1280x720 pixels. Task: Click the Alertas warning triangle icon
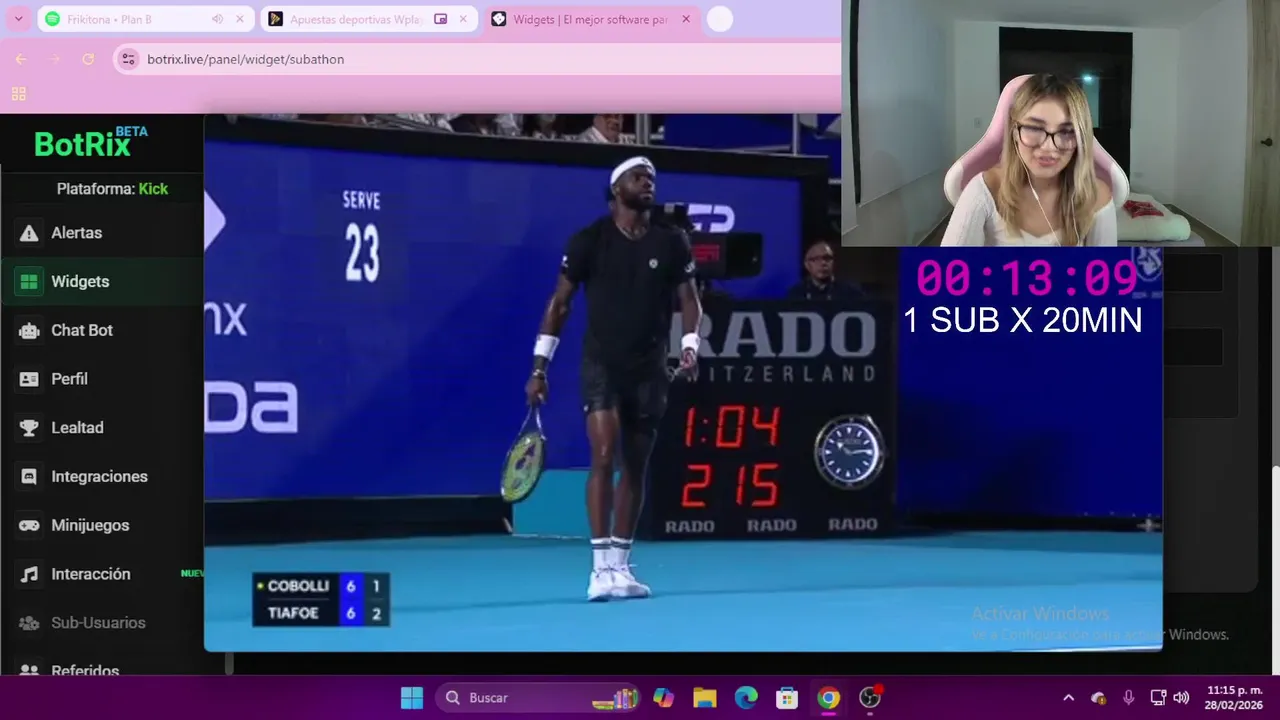click(30, 233)
